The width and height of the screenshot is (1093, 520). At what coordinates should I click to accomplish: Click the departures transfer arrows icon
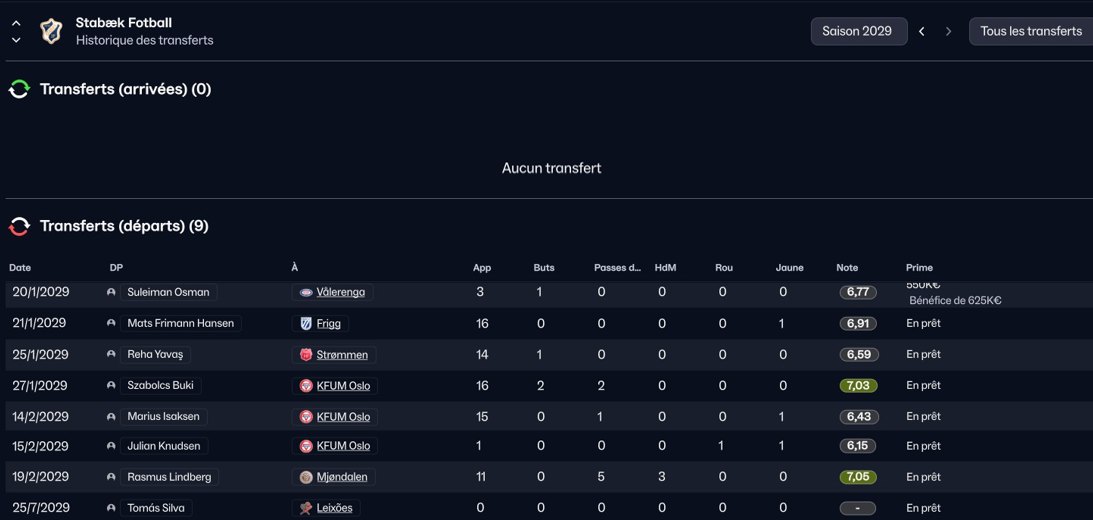point(19,227)
